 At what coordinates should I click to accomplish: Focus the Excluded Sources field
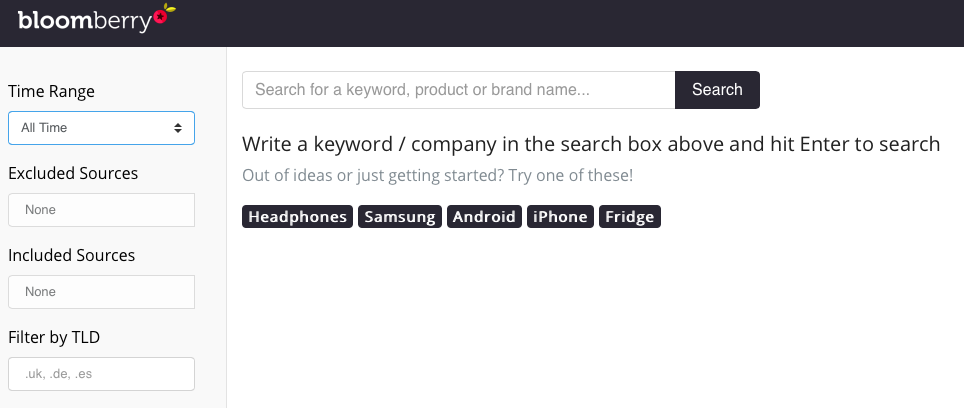(x=101, y=210)
